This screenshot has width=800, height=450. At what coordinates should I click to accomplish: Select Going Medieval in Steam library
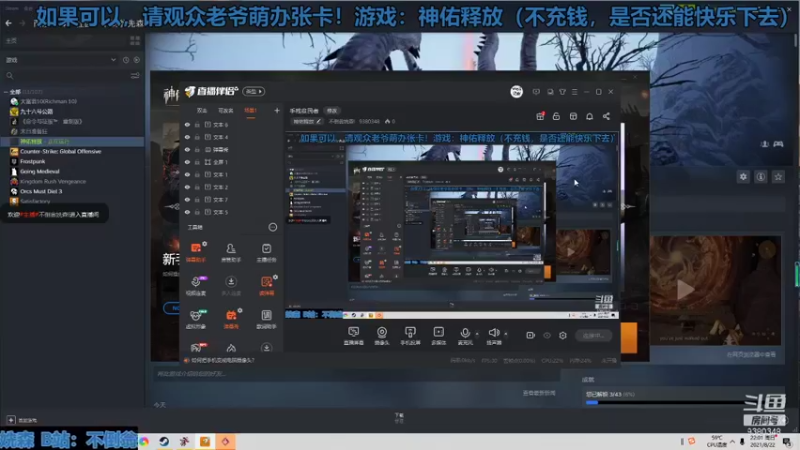tap(39, 171)
